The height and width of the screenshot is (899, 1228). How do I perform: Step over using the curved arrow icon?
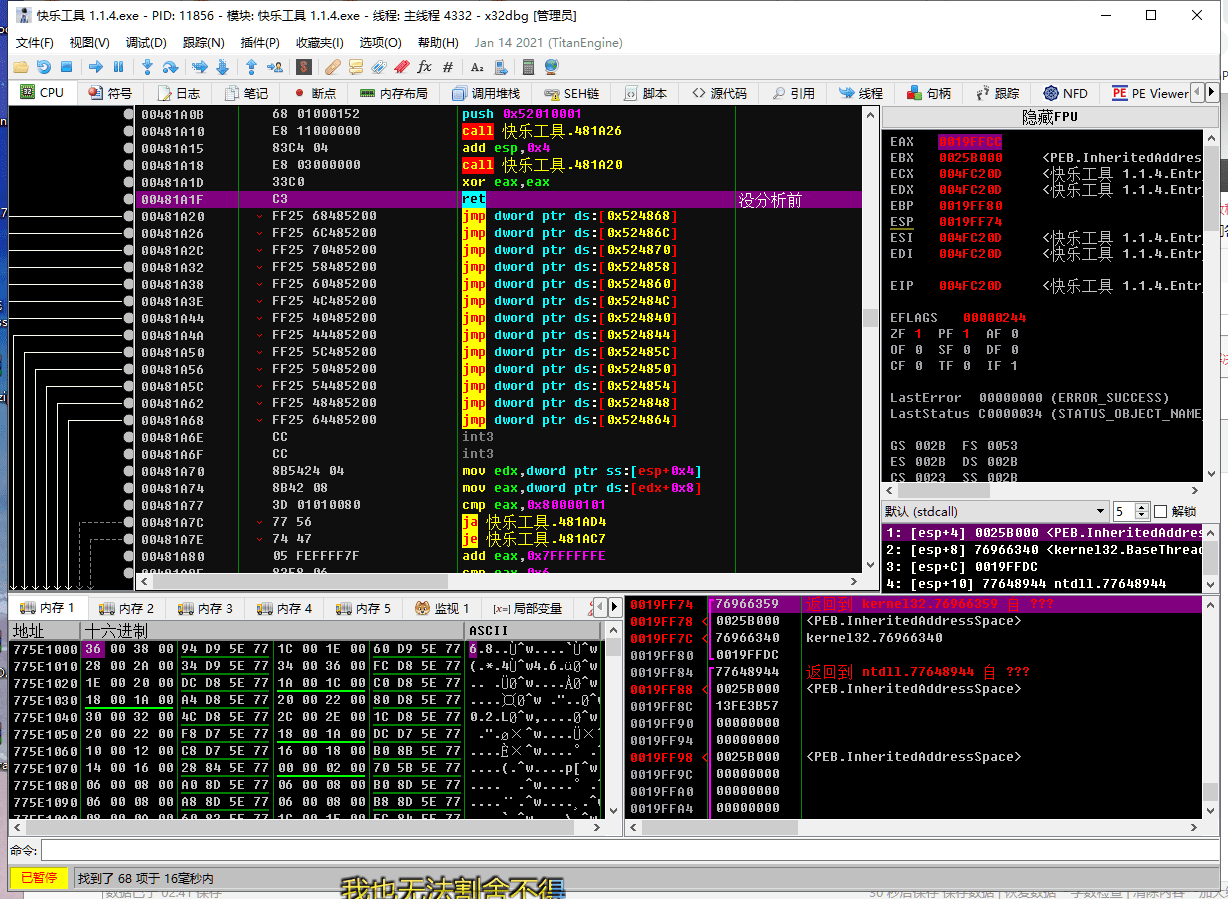click(170, 67)
